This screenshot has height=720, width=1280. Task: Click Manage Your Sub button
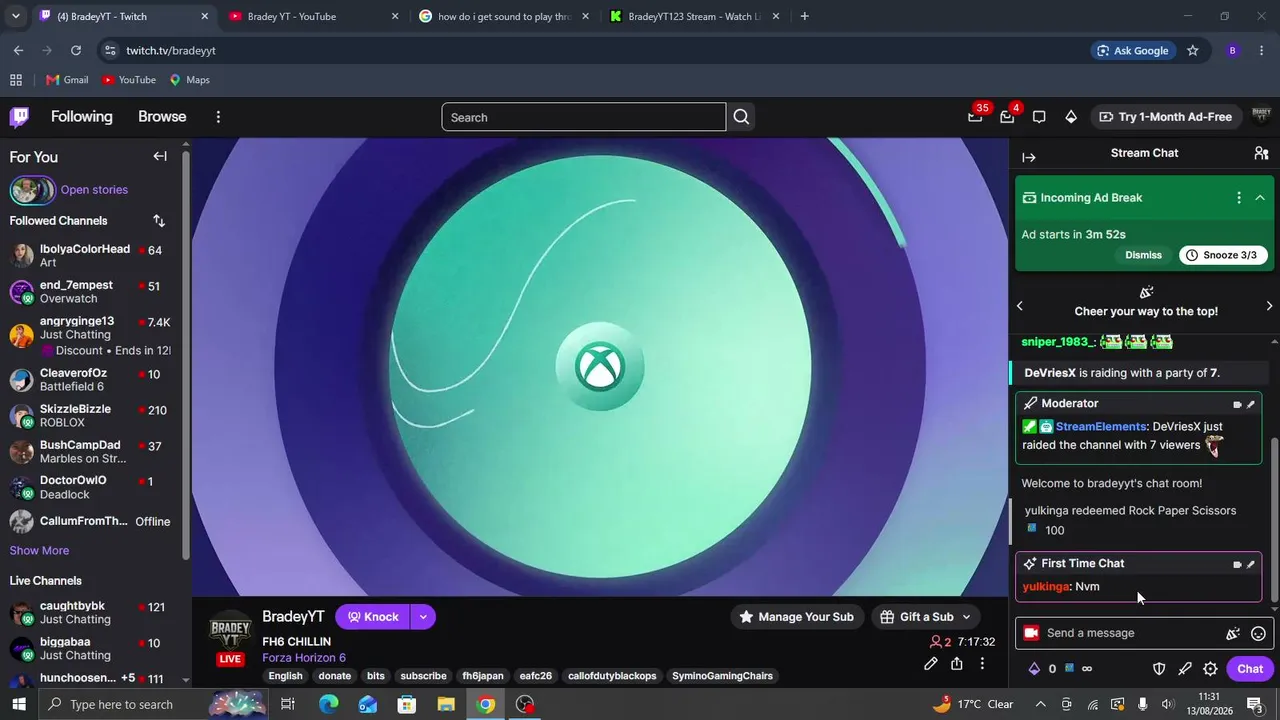(x=796, y=617)
